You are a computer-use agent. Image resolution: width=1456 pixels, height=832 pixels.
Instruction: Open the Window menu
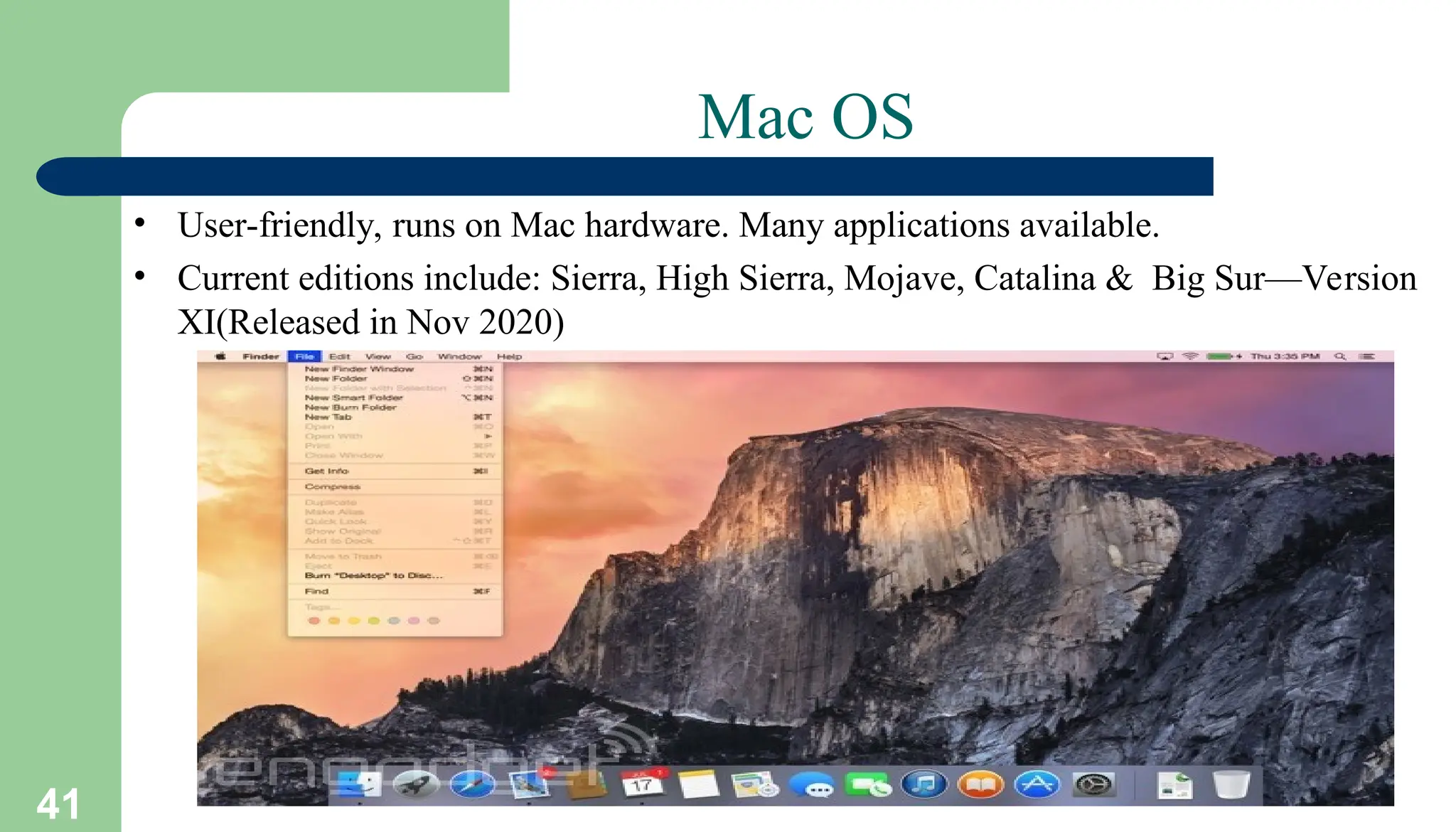click(x=459, y=356)
